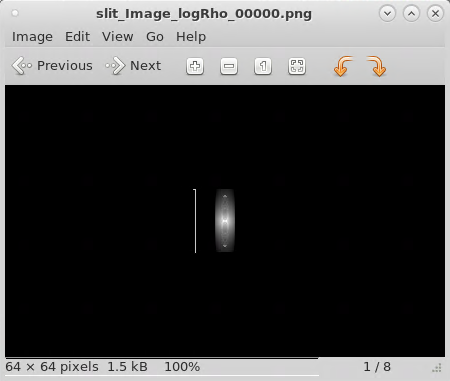Viewport: 450px width, 381px height.
Task: Open the View menu
Action: click(x=118, y=37)
